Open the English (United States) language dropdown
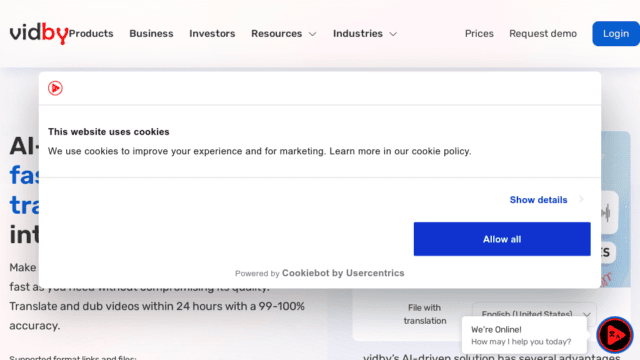 (534, 314)
